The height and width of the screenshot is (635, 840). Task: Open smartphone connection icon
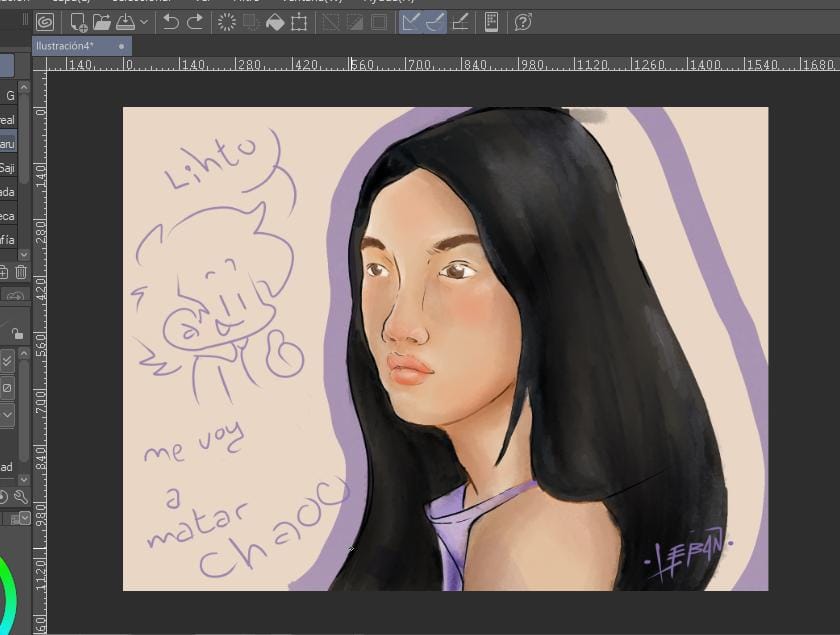coord(491,23)
